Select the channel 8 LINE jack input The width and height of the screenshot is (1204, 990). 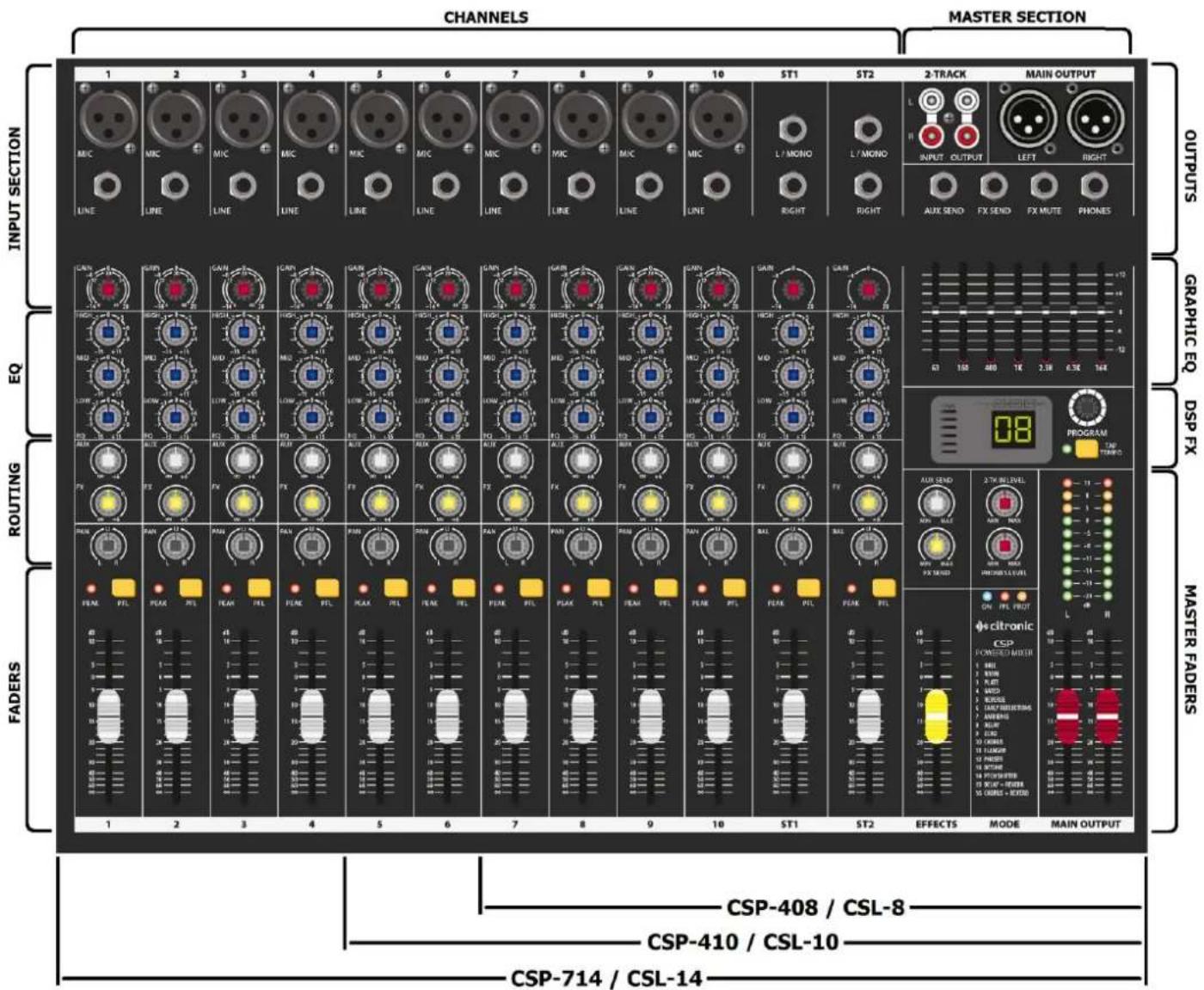581,186
